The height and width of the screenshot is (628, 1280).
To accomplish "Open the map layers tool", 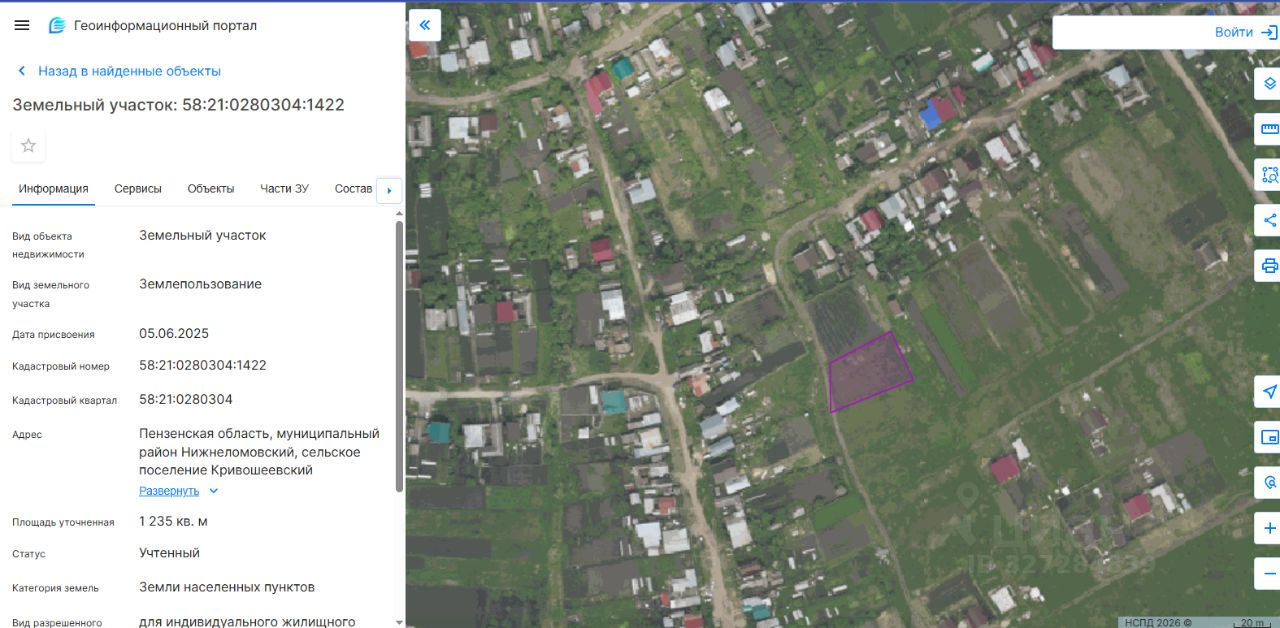I will click(x=1268, y=84).
